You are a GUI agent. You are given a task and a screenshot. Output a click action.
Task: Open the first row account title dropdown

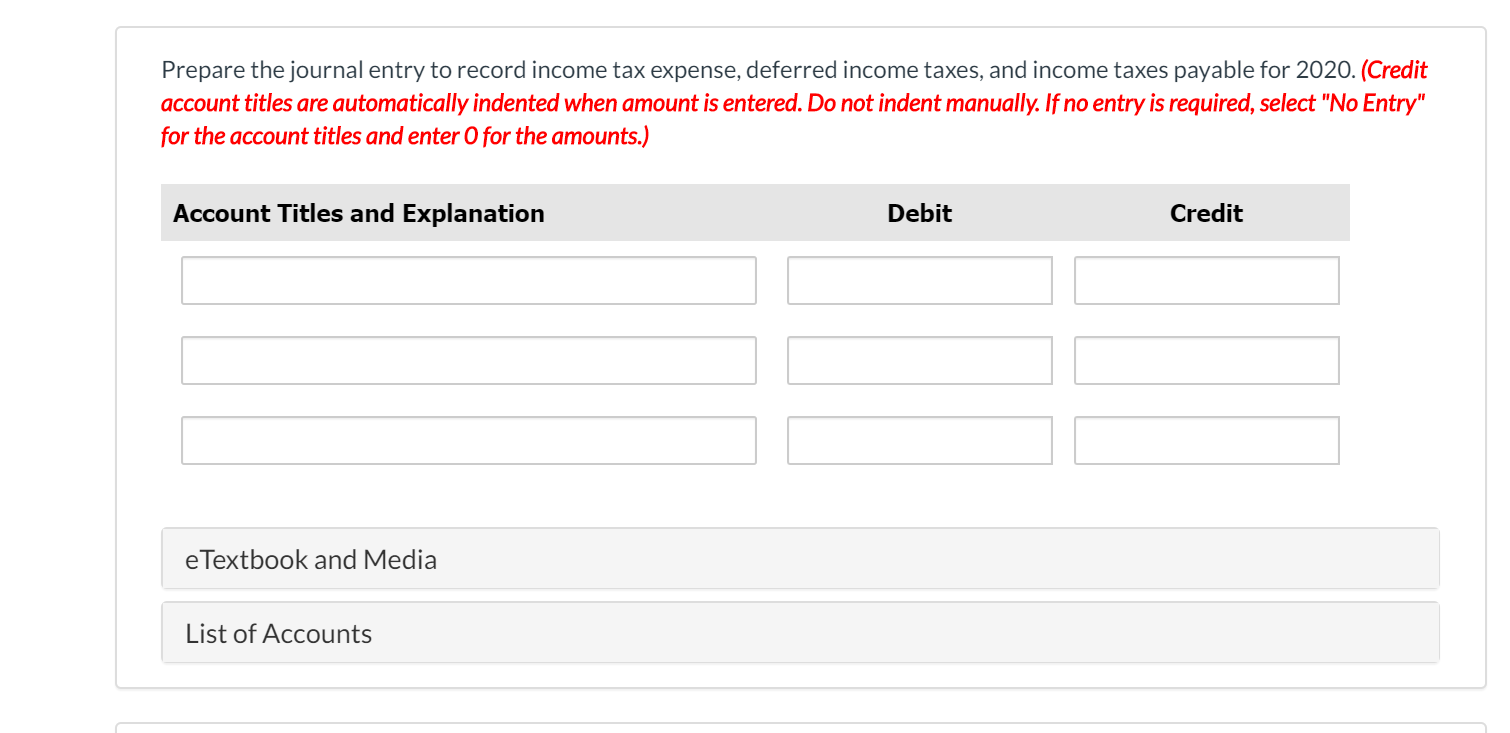click(x=468, y=280)
